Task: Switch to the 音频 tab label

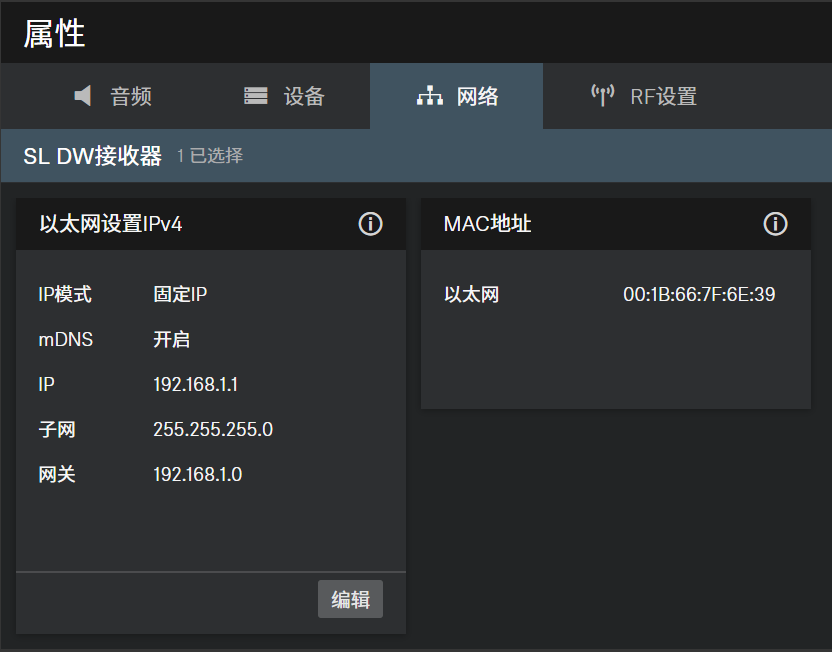Action: [131, 97]
